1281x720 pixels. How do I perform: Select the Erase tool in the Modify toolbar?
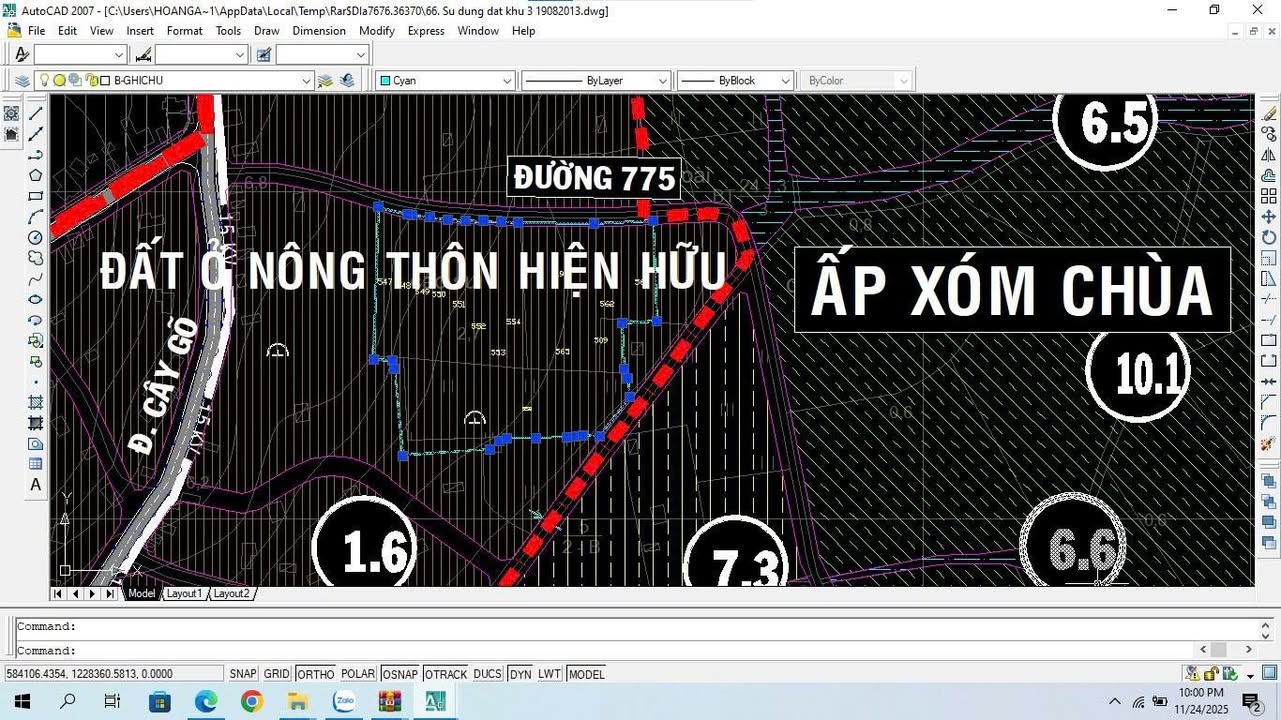(1267, 112)
